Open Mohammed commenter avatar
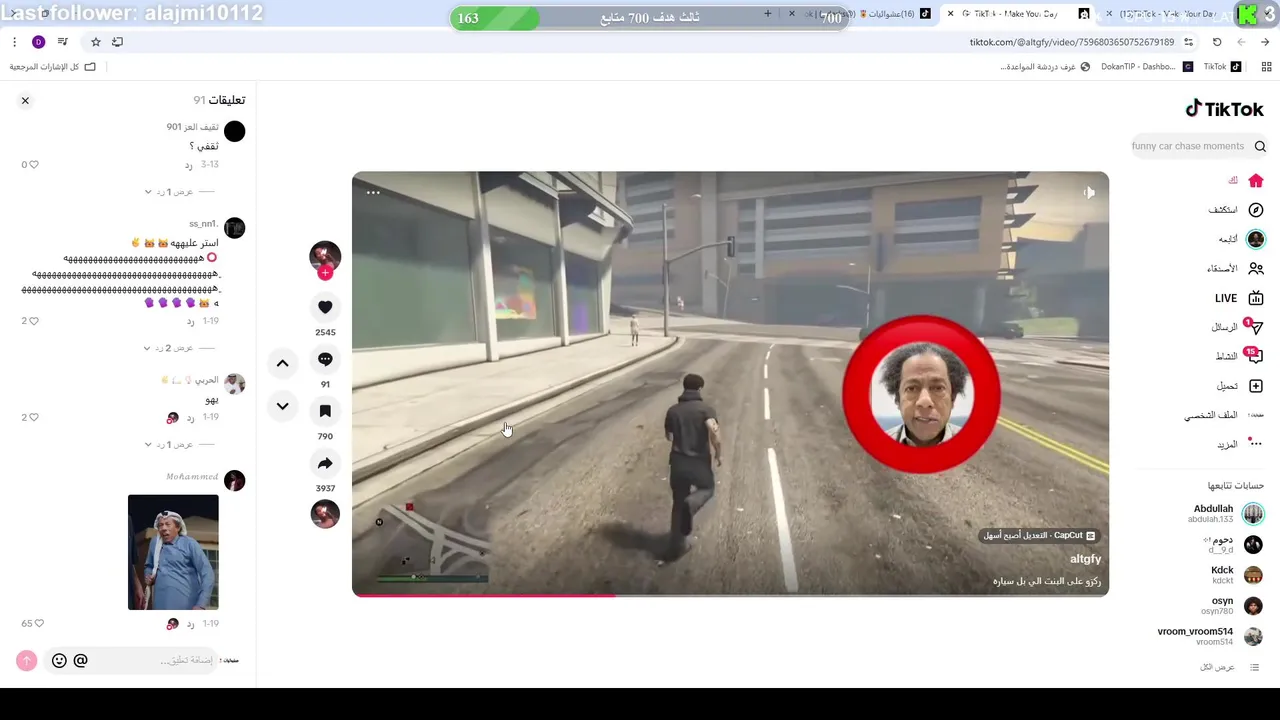 click(x=234, y=481)
